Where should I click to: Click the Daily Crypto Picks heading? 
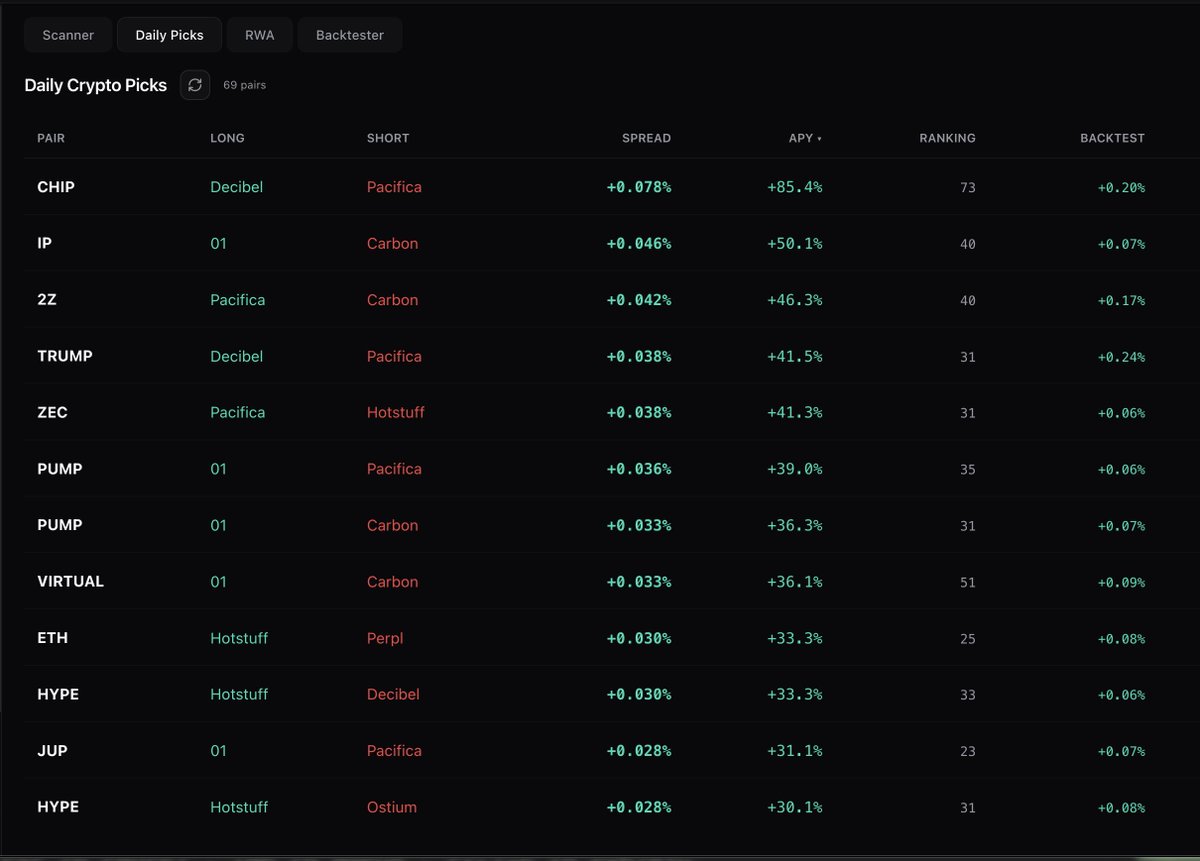coord(96,85)
